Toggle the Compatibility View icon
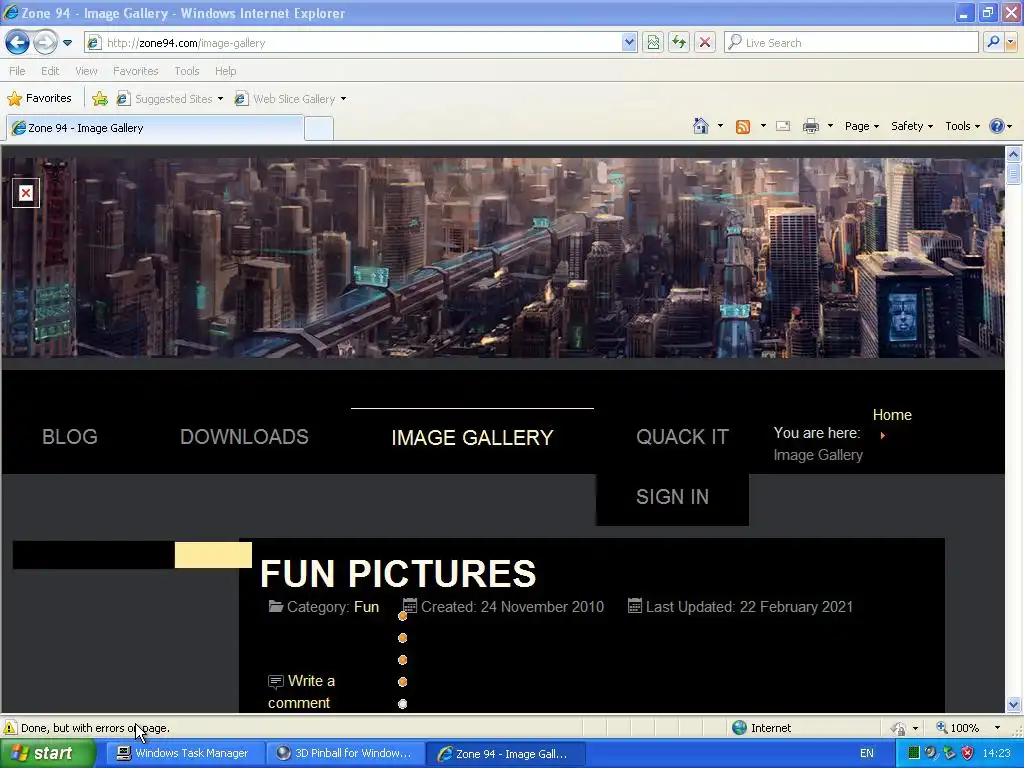This screenshot has width=1024, height=768. 653,43
